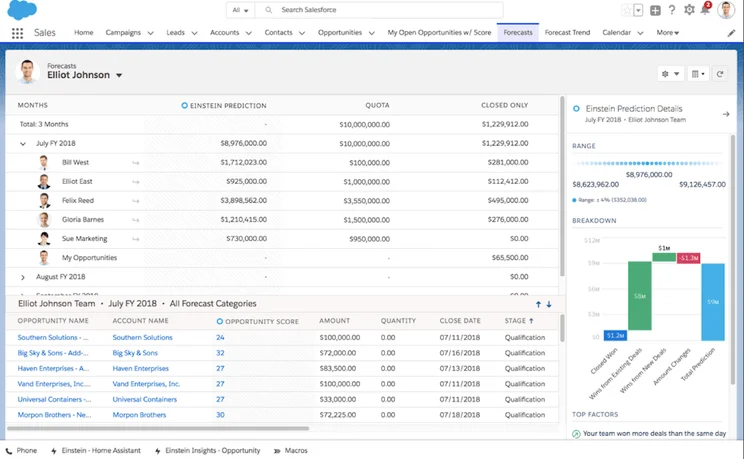
Task: Jump to Gloria Barnes's forecast arrow icon
Action: (136, 220)
